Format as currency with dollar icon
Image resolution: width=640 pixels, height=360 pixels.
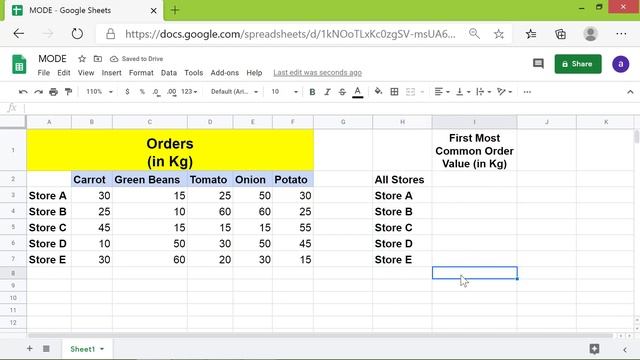(x=127, y=92)
